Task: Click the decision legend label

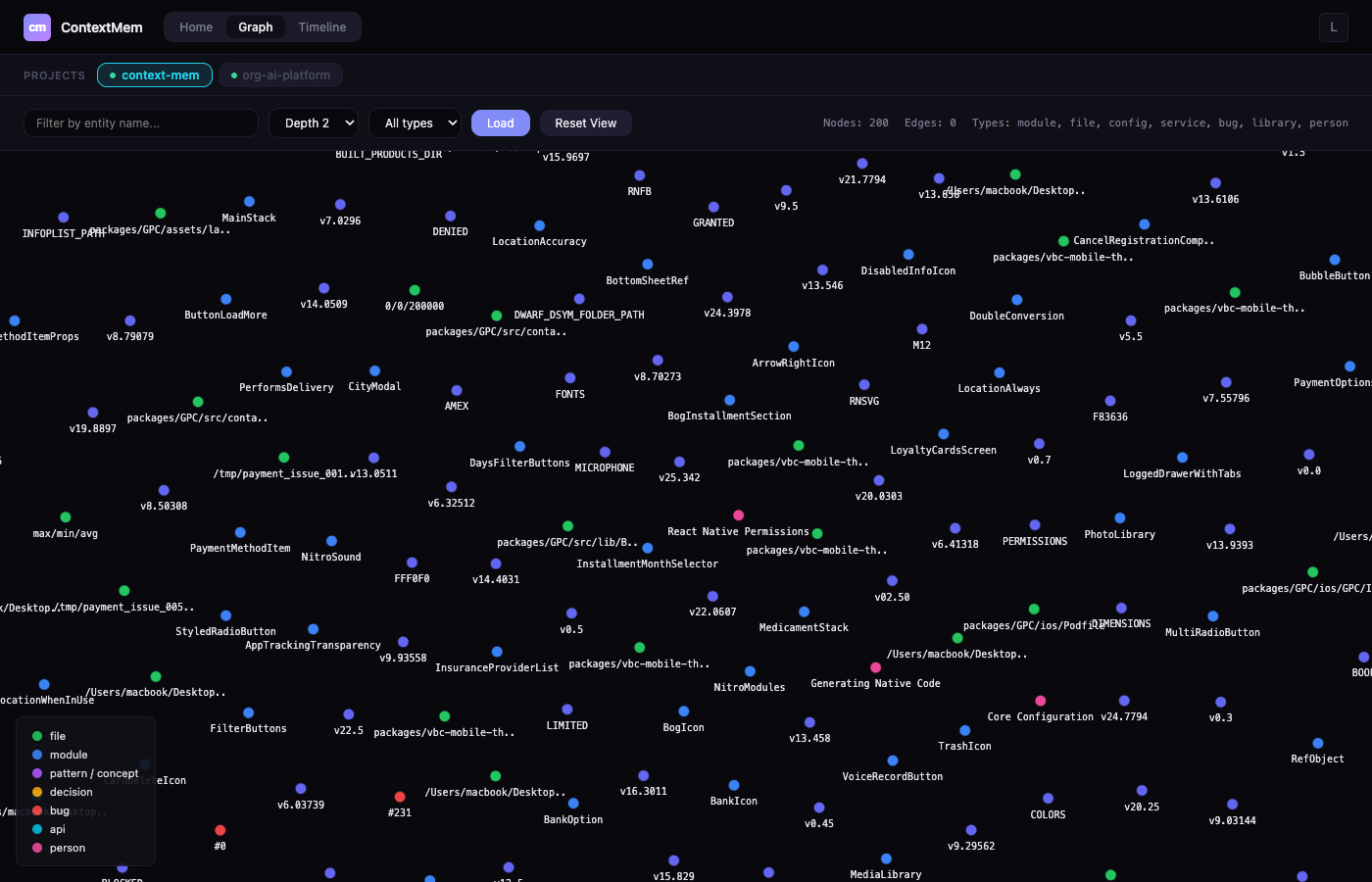Action: click(72, 792)
